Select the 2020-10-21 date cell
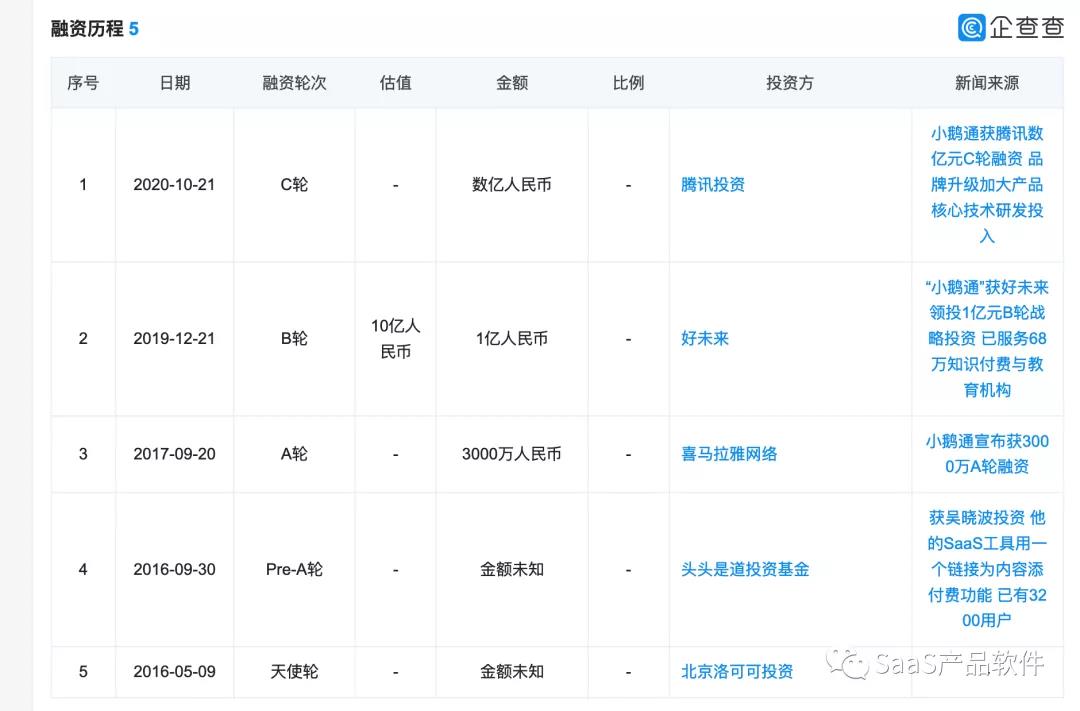 click(174, 185)
